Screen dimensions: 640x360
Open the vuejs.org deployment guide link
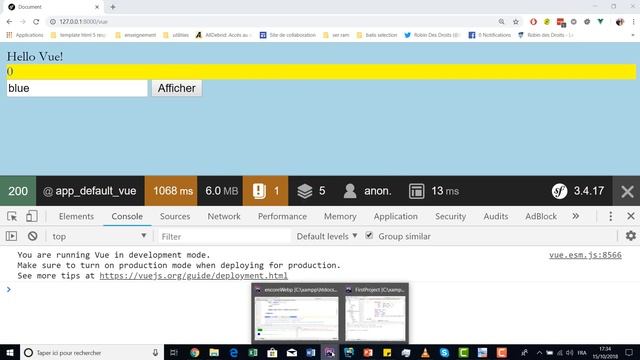click(193, 276)
